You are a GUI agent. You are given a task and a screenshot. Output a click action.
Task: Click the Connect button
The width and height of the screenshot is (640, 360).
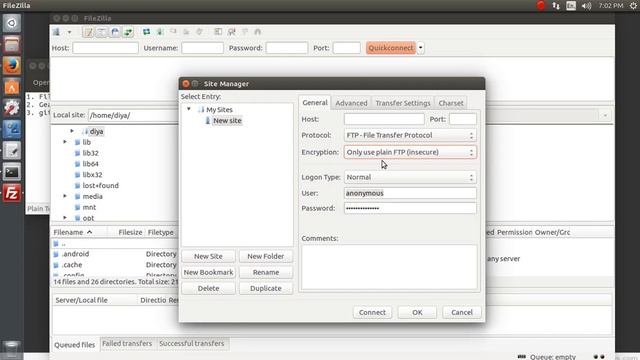[372, 312]
